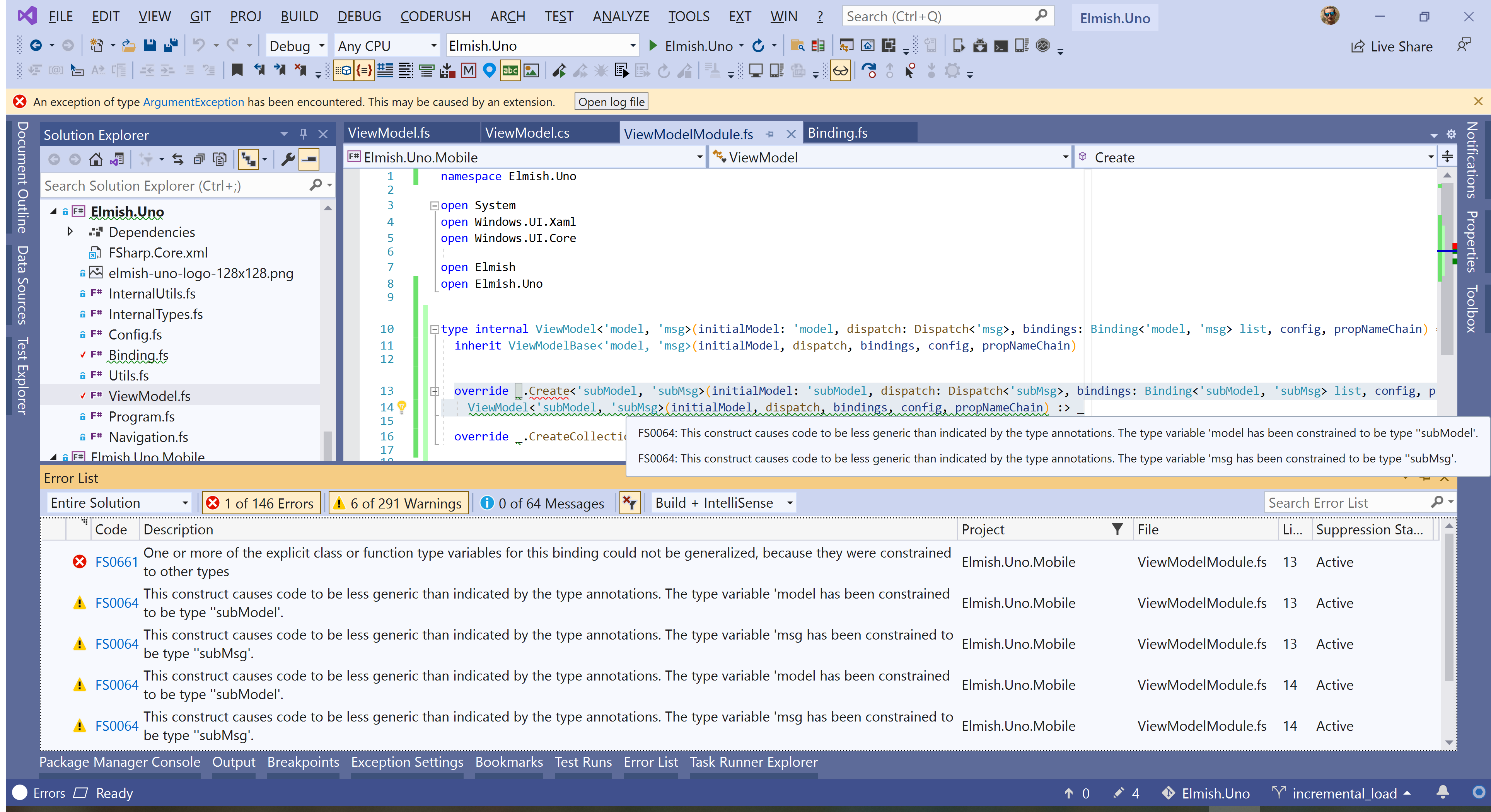Switch to the Binding.fs editor tab
This screenshot has width=1491, height=812.
[x=838, y=133]
